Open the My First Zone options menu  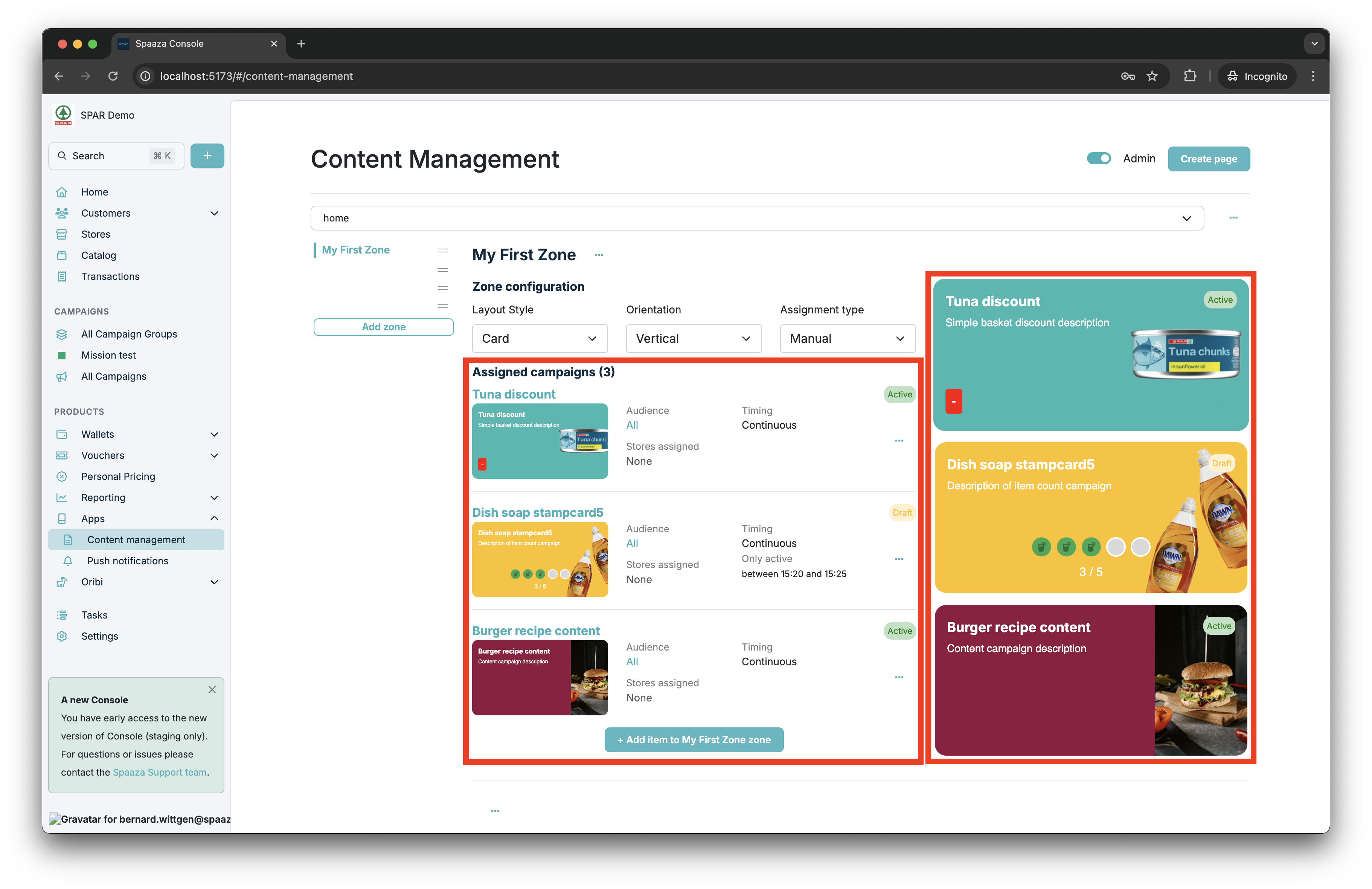[599, 254]
